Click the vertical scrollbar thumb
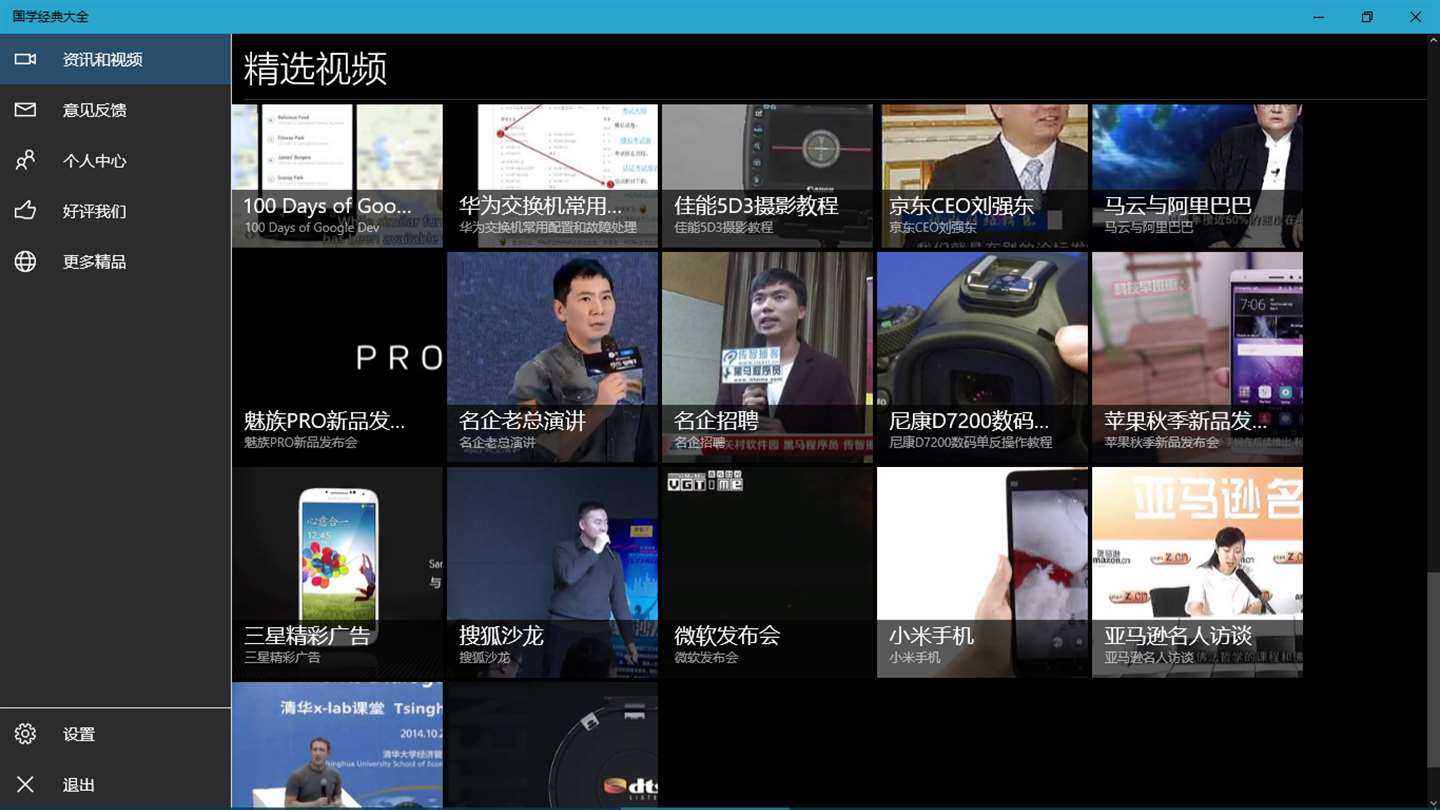This screenshot has width=1440, height=810. 1433,670
